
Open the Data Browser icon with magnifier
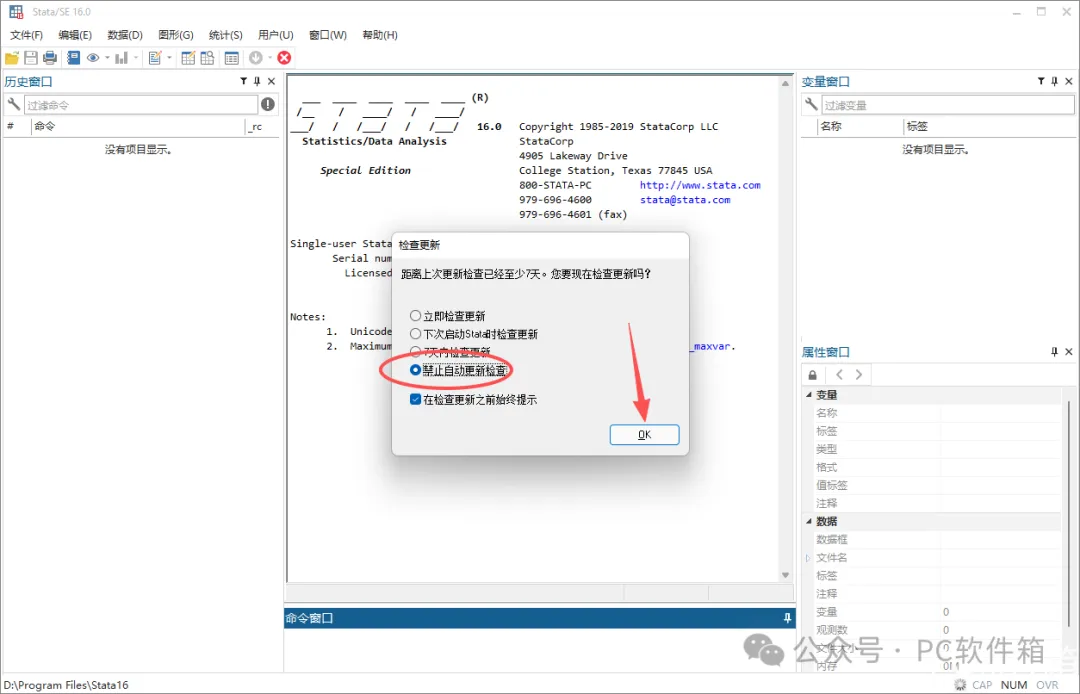[207, 58]
